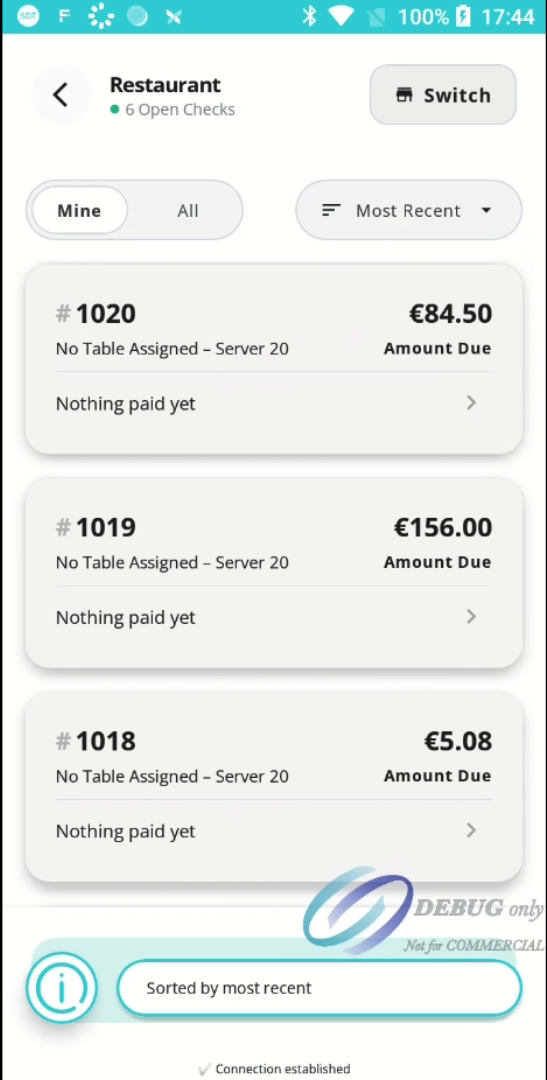Screen dimensions: 547x1080
Task: Select the Mine filter toggle
Action: pyautogui.click(x=79, y=211)
